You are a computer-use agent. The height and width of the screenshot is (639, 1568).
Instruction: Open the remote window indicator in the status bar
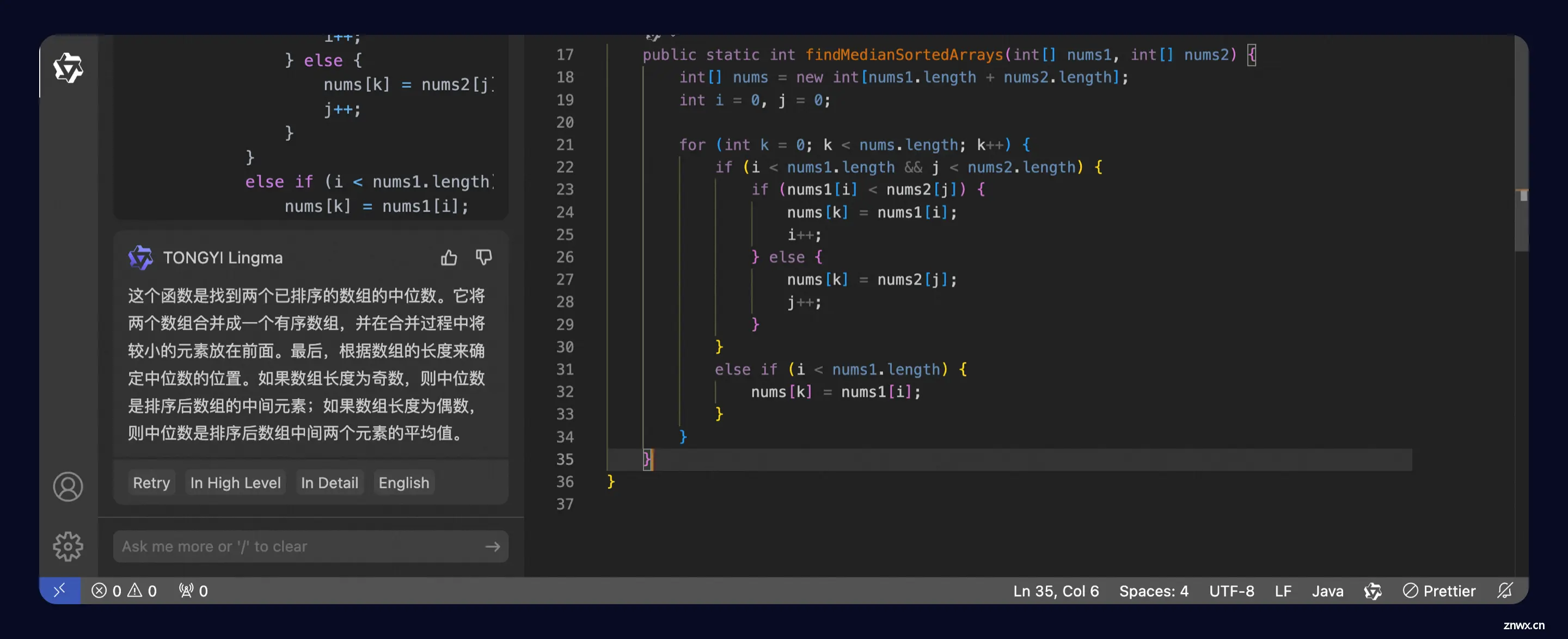[60, 591]
